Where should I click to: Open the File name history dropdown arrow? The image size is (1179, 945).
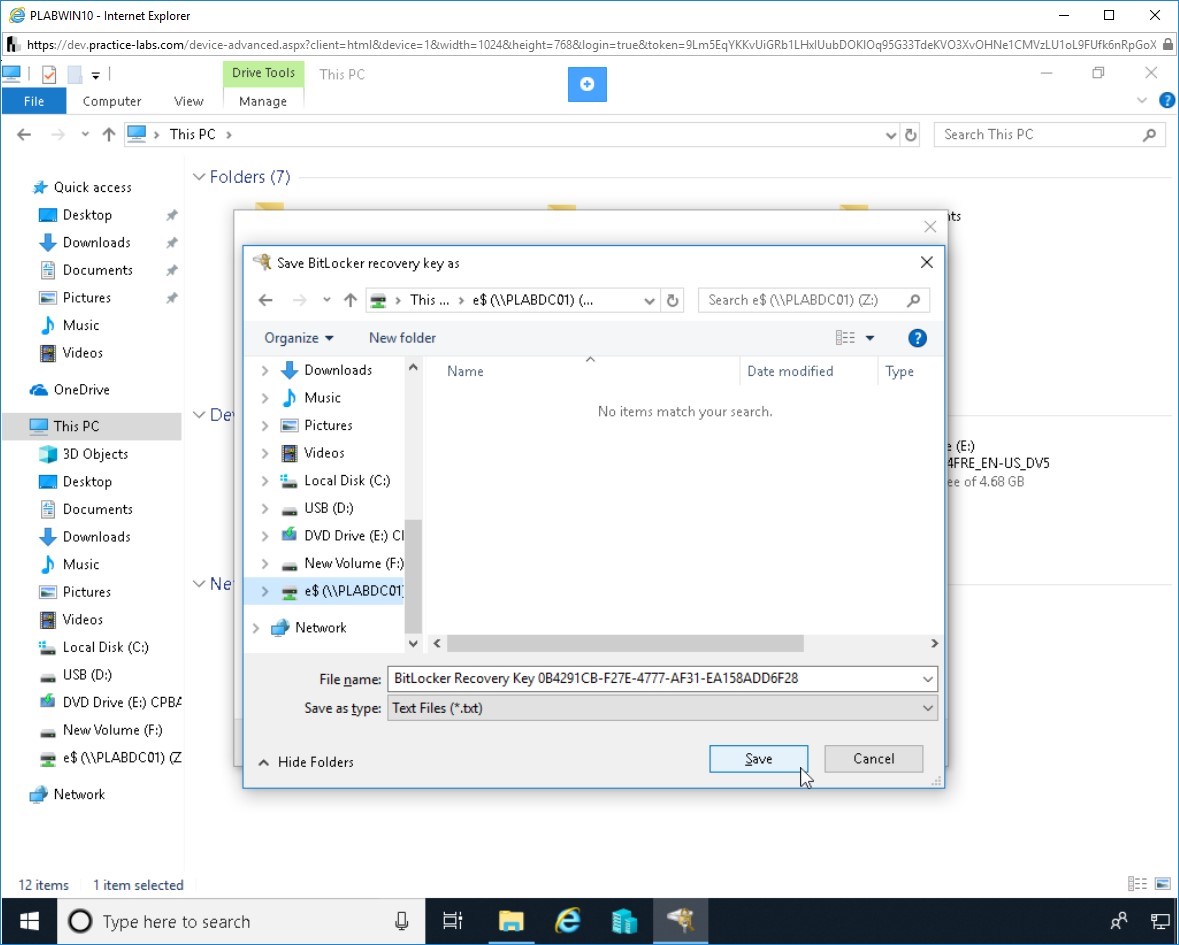point(927,679)
